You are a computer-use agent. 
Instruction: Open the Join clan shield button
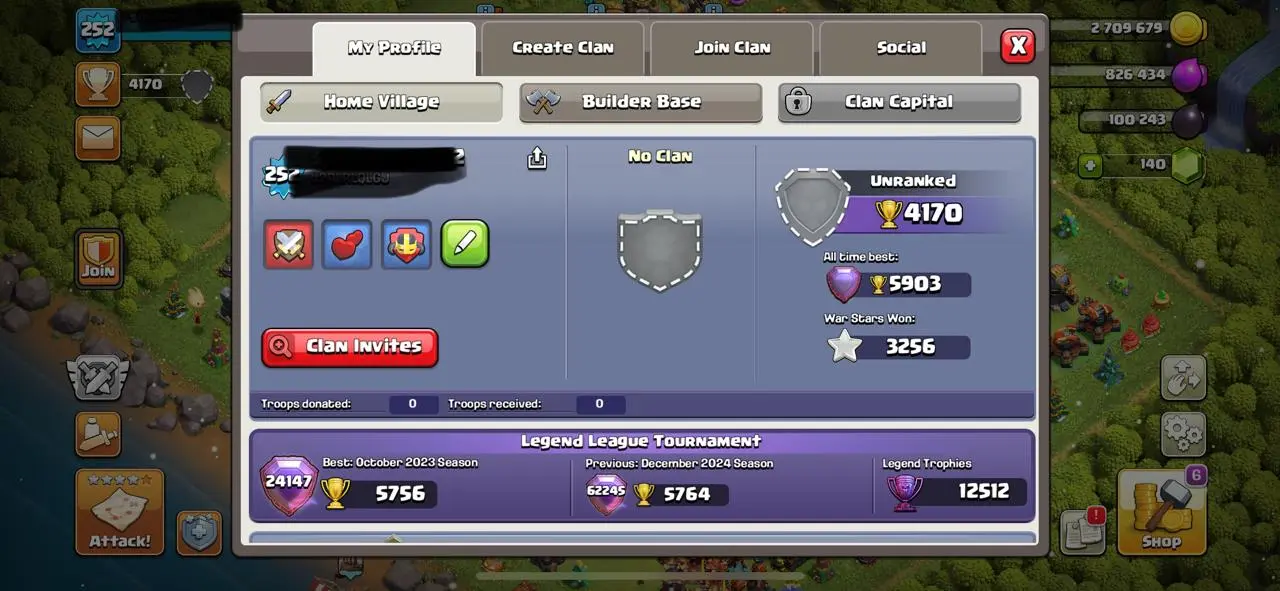(98, 258)
